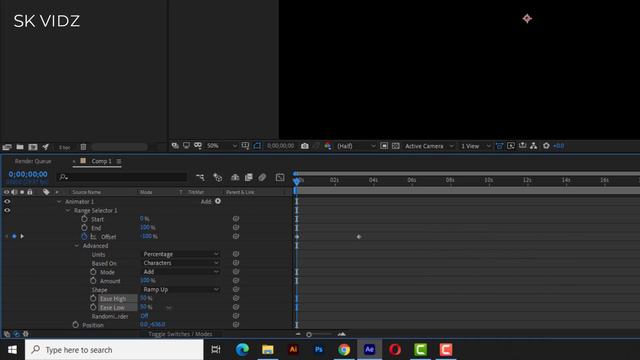Toggle Range Selector 1 visibility eye
640x360 pixels.
coord(7,210)
